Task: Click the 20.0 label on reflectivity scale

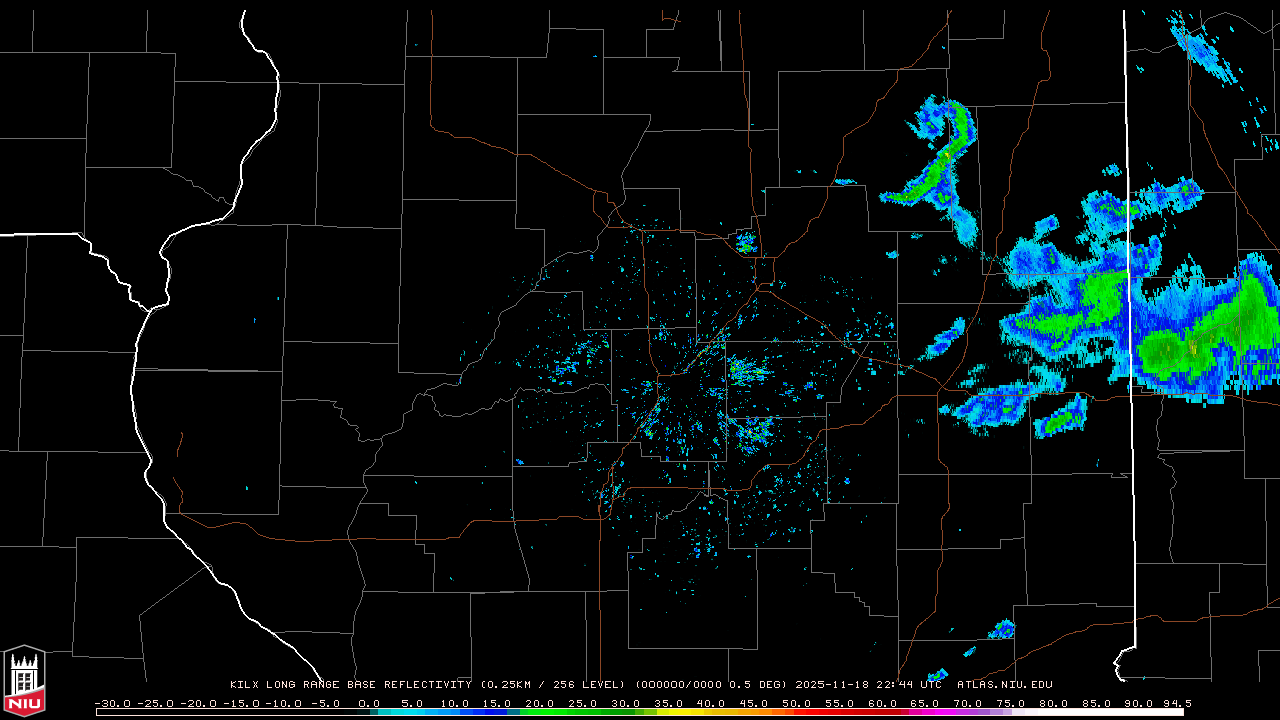Action: [x=540, y=703]
